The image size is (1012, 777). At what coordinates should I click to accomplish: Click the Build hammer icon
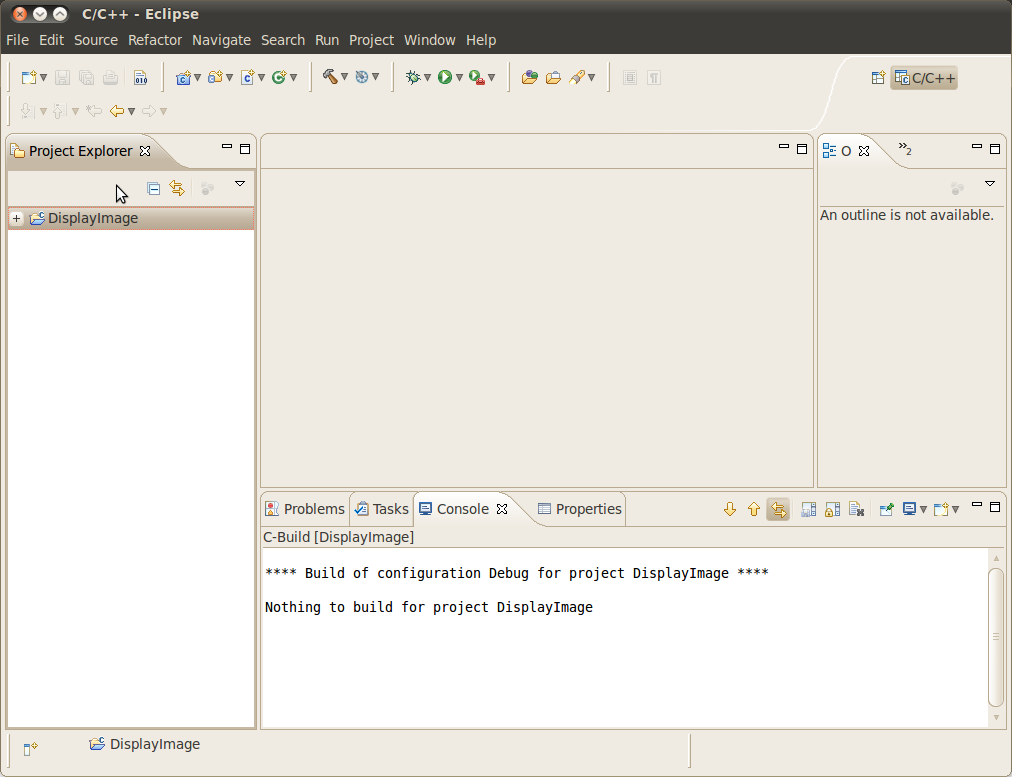(x=329, y=77)
